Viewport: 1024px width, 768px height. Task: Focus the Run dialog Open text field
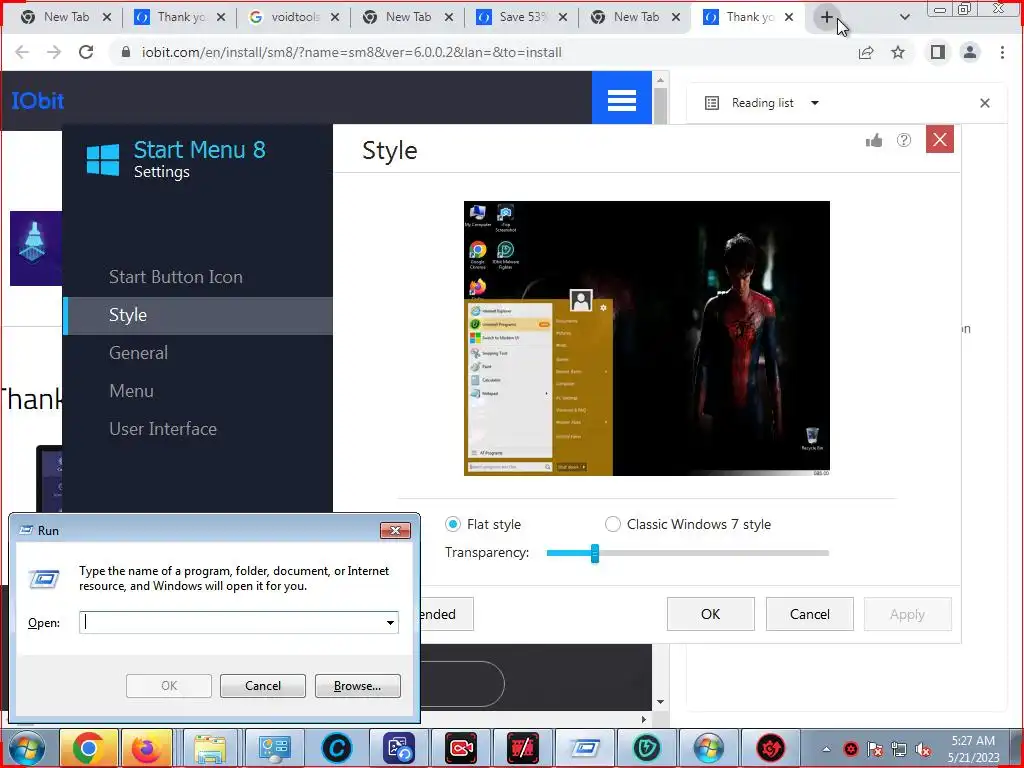[231, 622]
